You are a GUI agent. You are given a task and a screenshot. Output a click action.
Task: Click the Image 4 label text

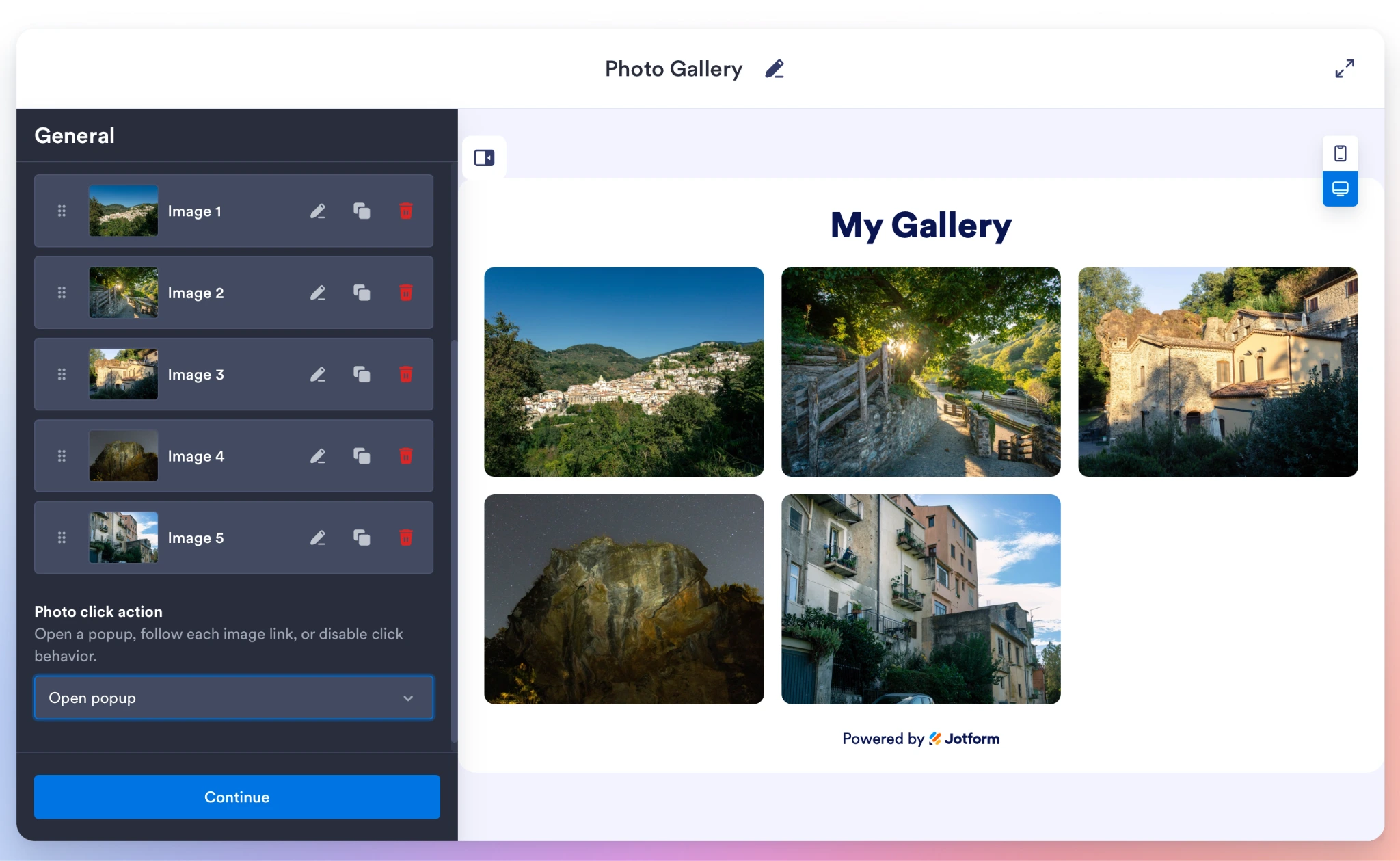click(x=196, y=456)
